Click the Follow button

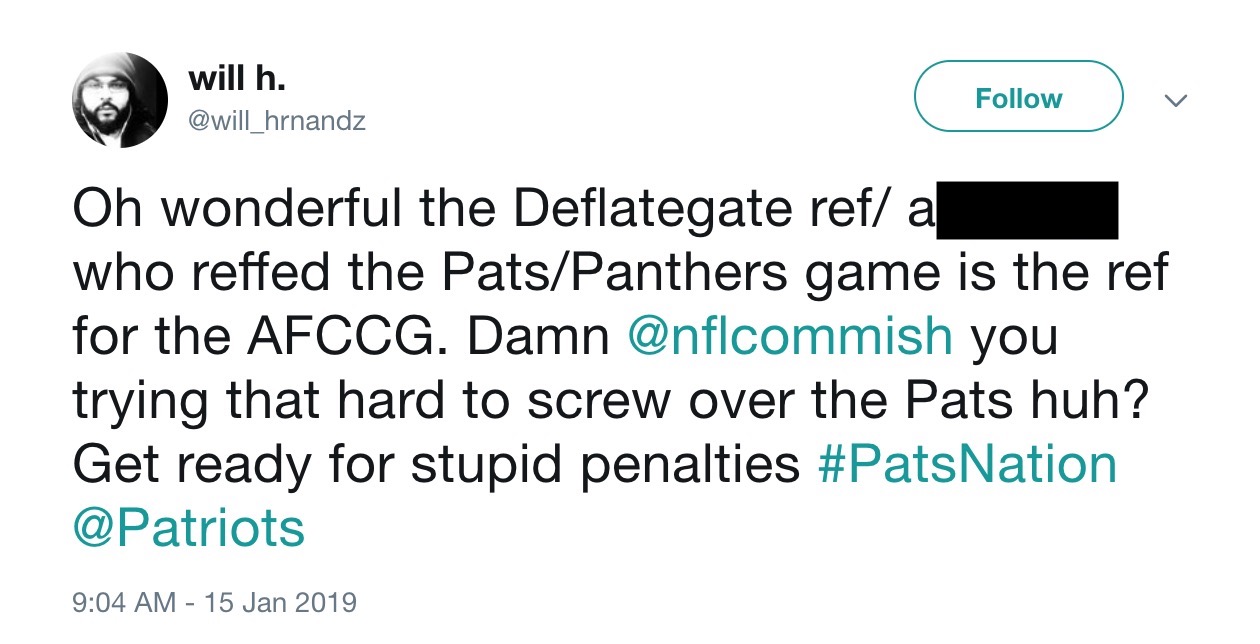point(1019,97)
